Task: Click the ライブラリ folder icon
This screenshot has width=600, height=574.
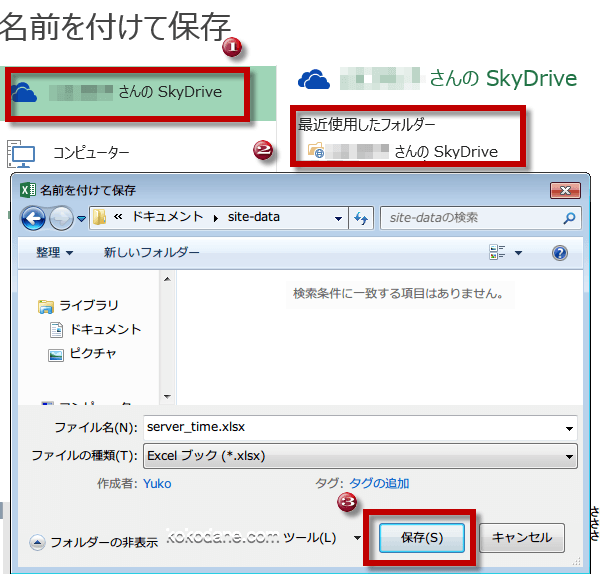Action: [46, 307]
